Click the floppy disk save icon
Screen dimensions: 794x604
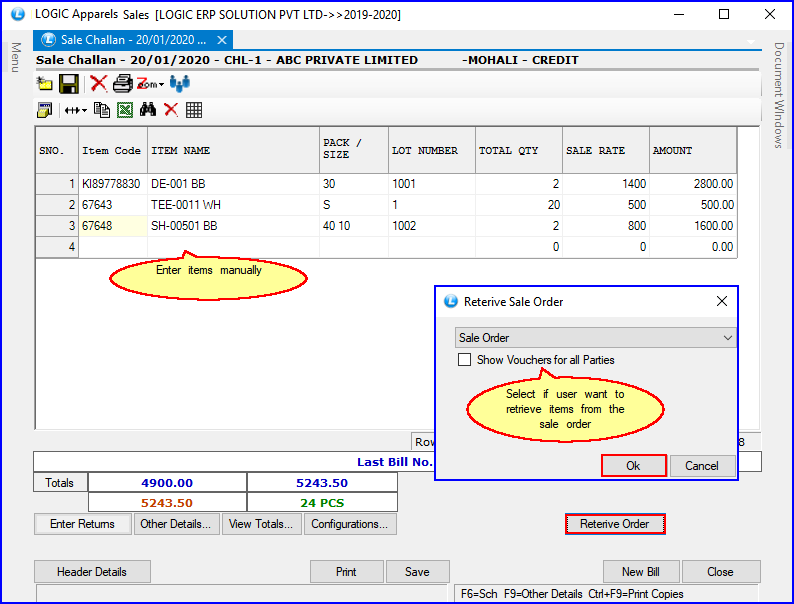(x=69, y=84)
